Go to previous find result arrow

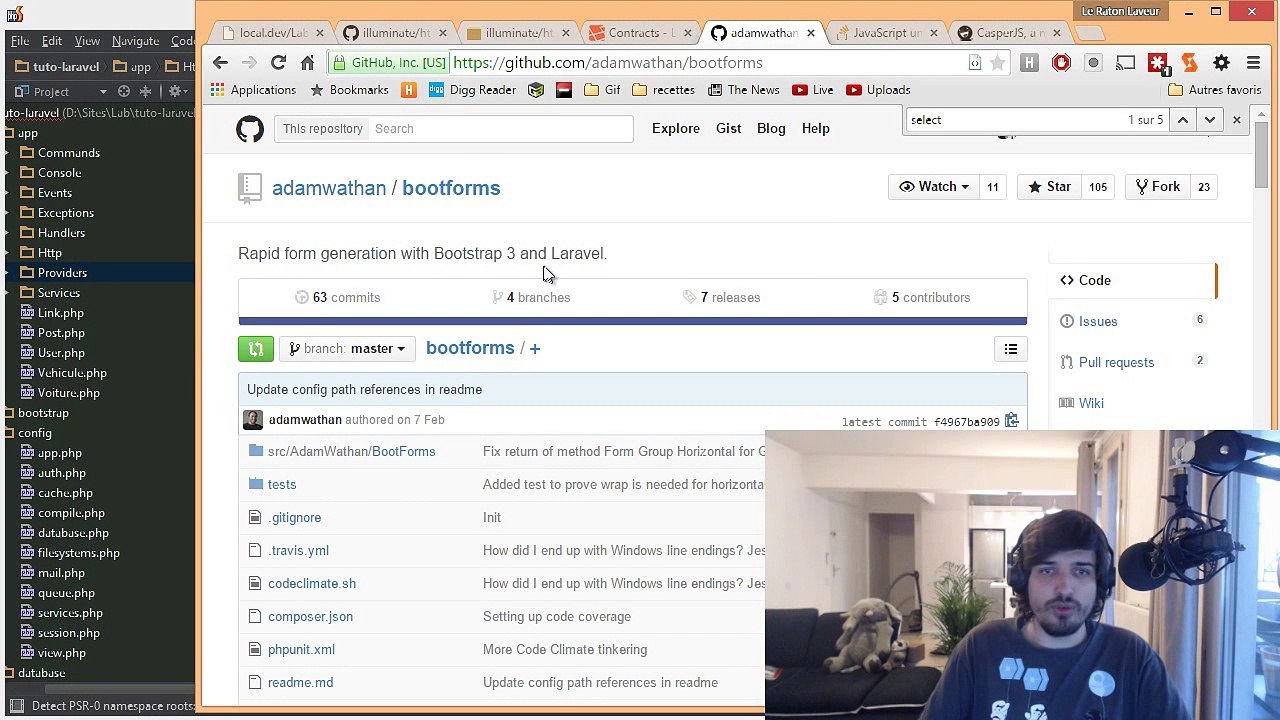pos(1182,120)
